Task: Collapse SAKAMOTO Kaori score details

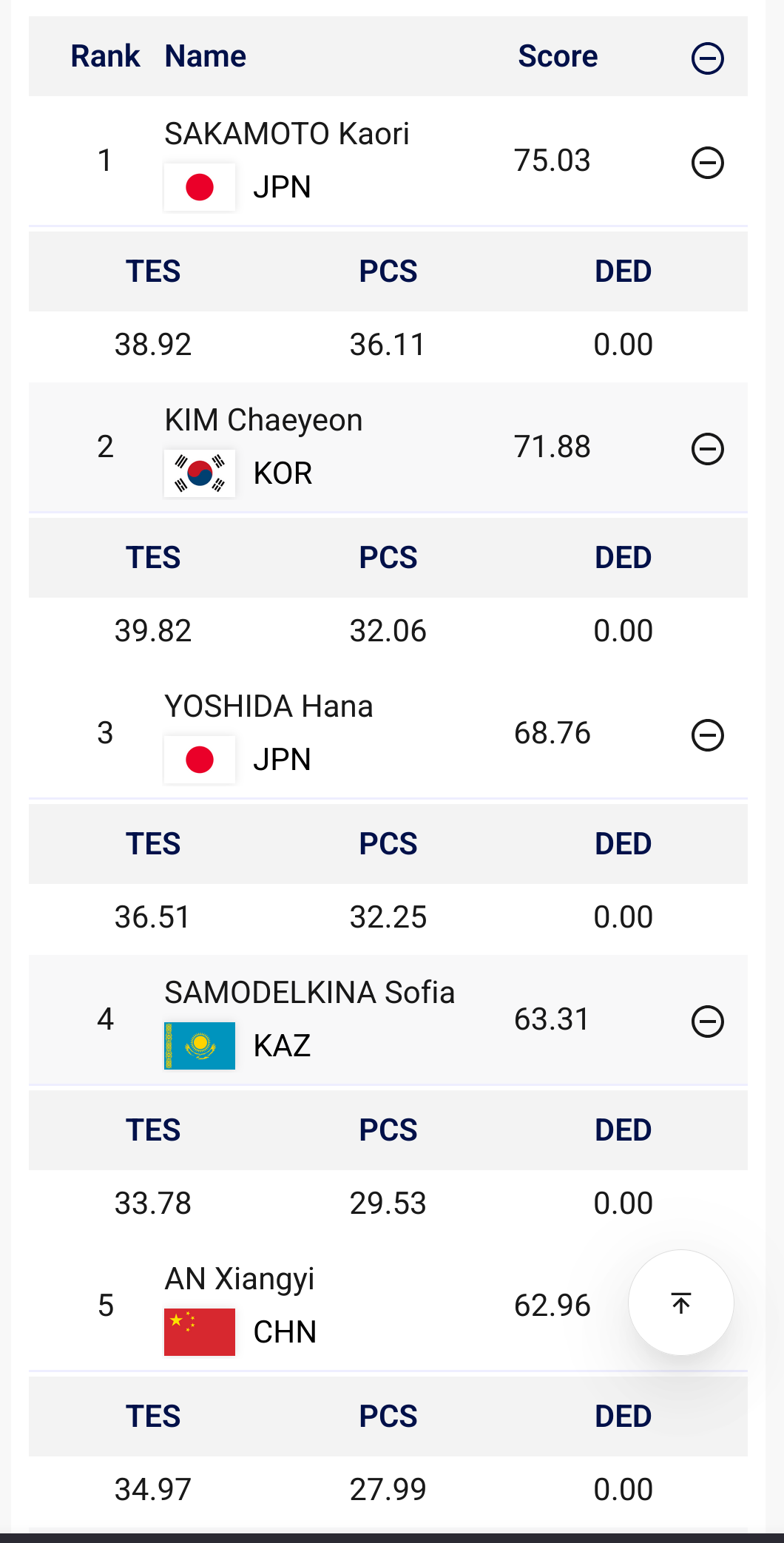Action: pos(707,163)
